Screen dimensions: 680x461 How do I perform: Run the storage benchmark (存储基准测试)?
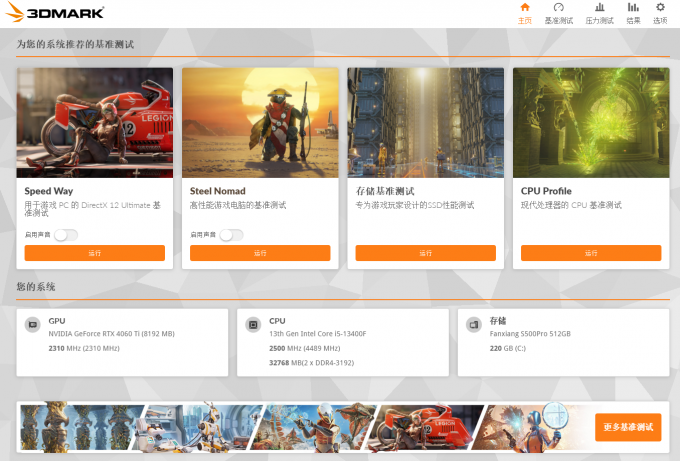tap(425, 253)
